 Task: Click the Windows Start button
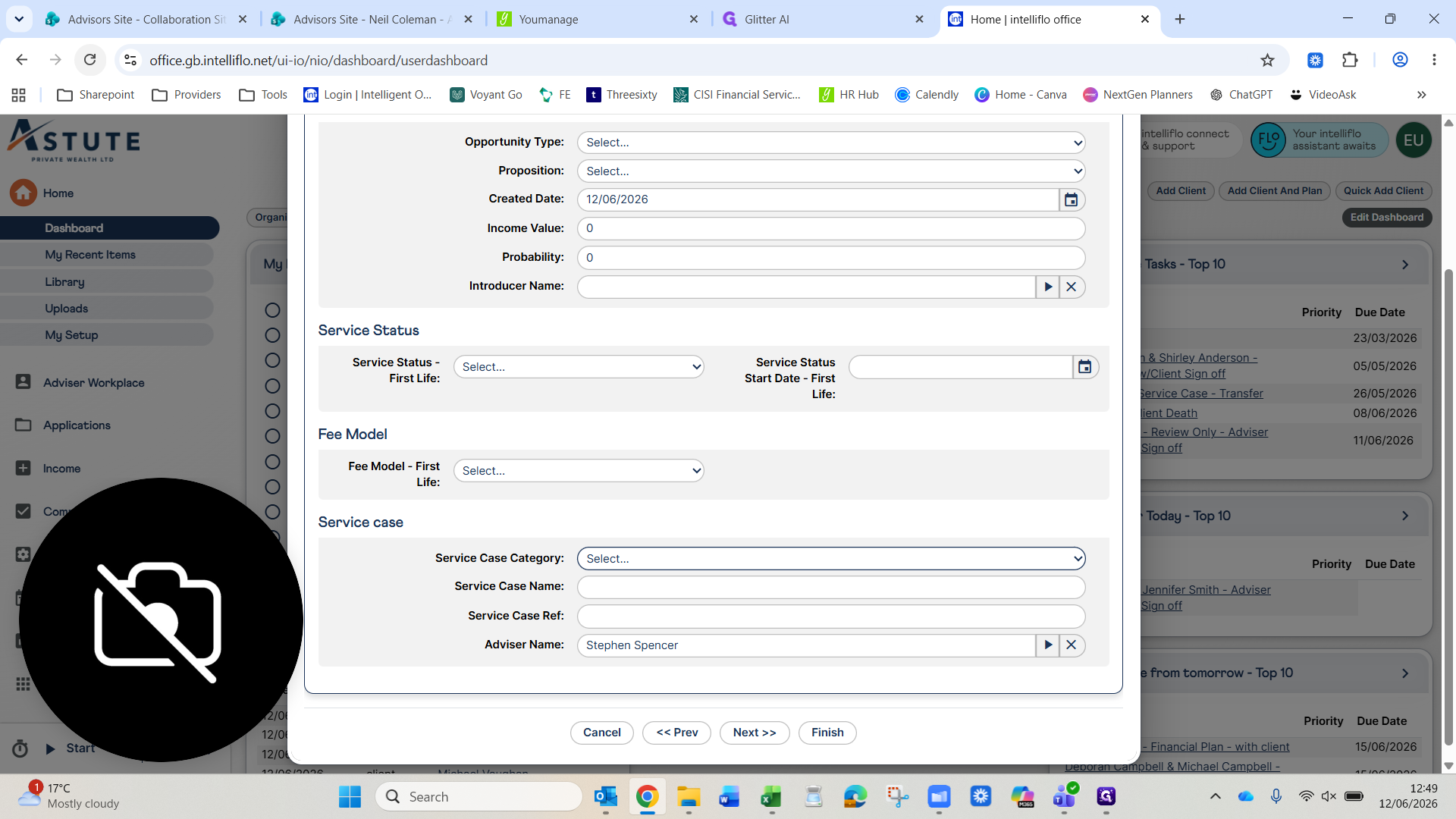pos(350,796)
